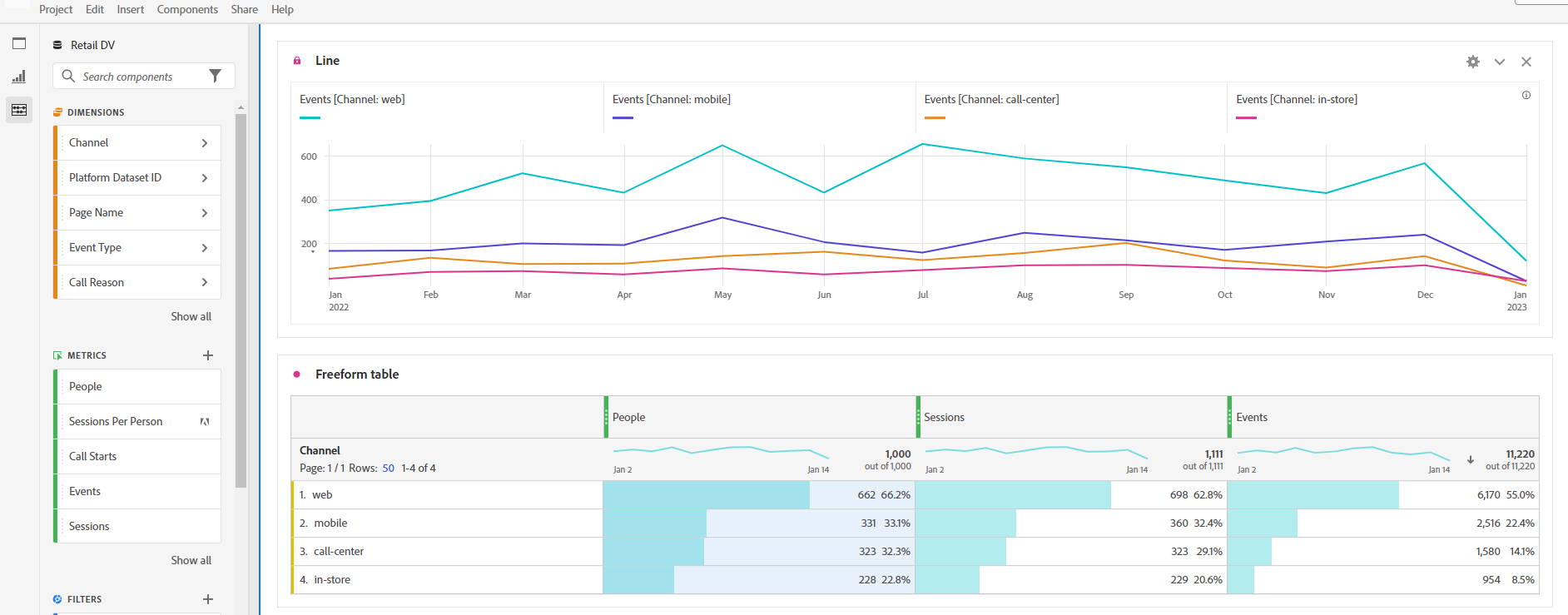Screen dimensions: 1568x615
Task: Open the Share menu
Action: click(245, 9)
